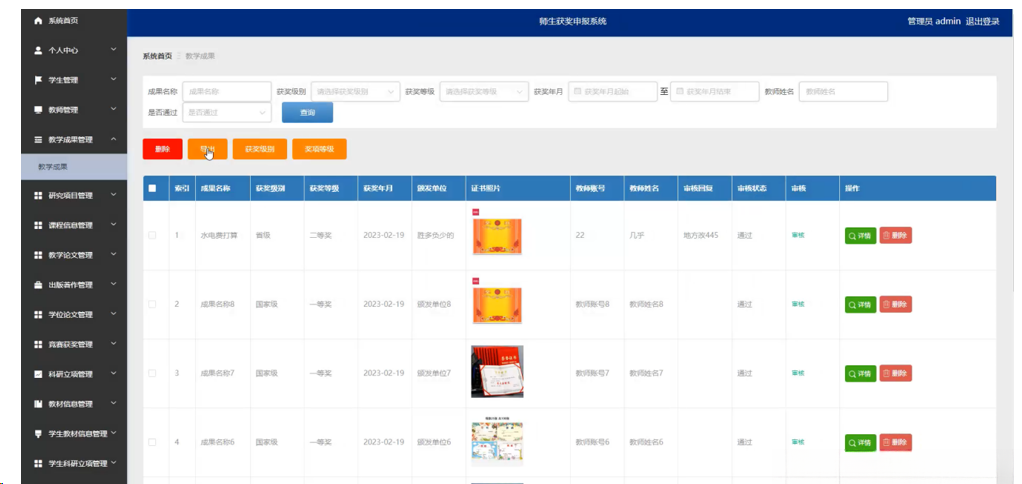Viewport: 1022px width, 484px height.
Task: Focus the 教师姓名 search input
Action: tap(843, 92)
